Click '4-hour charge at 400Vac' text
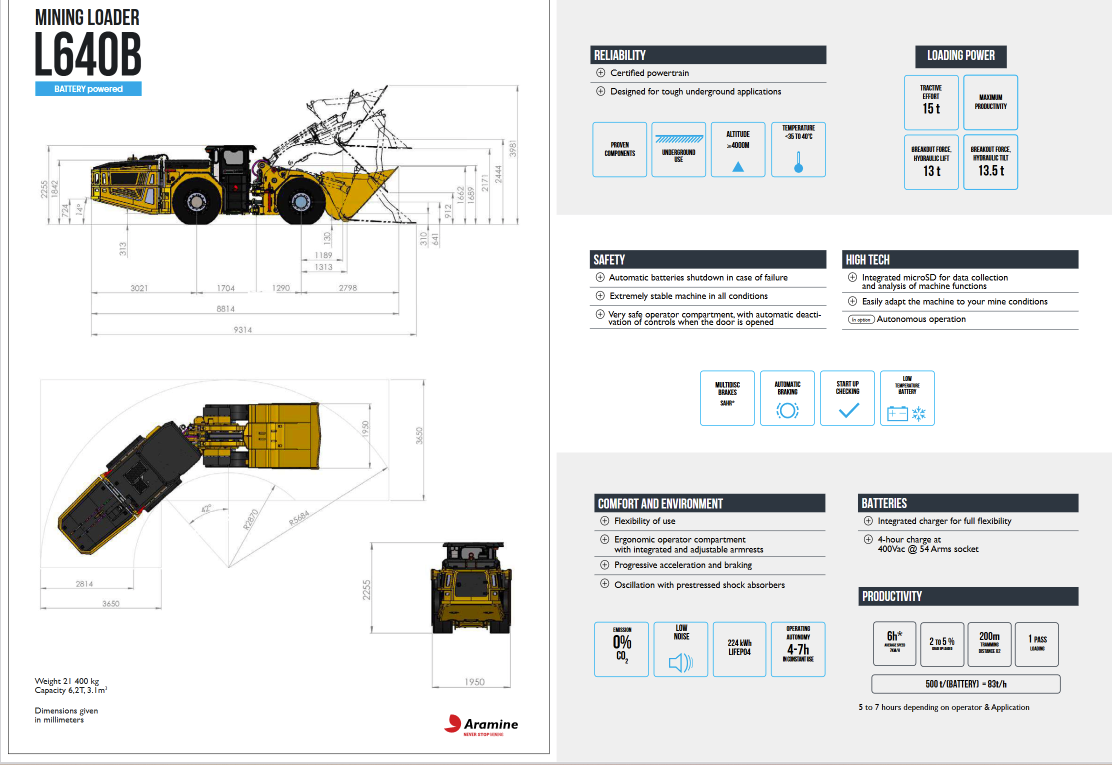Screen dimensions: 1112x765 click(x=928, y=545)
